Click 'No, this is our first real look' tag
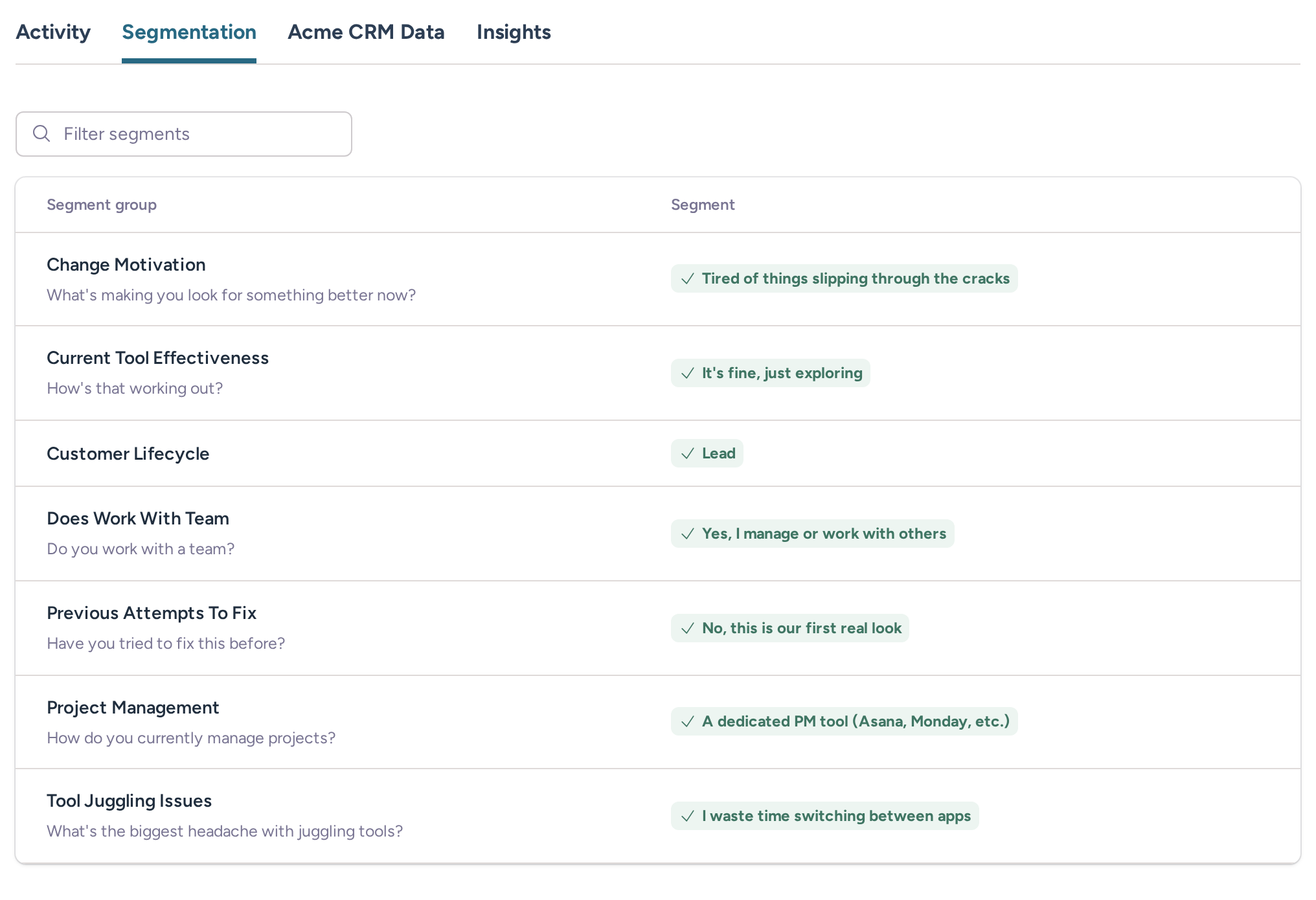Image resolution: width=1316 pixels, height=900 pixels. point(790,628)
